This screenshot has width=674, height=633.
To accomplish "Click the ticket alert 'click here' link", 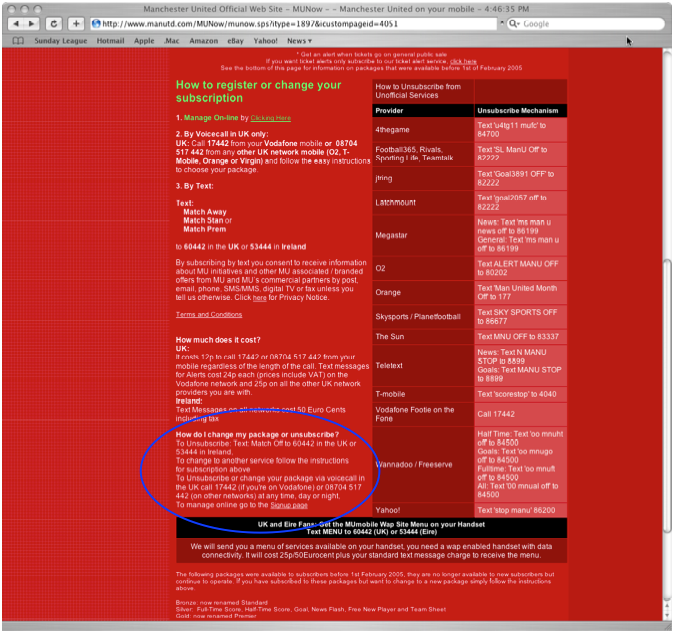I will click(463, 61).
